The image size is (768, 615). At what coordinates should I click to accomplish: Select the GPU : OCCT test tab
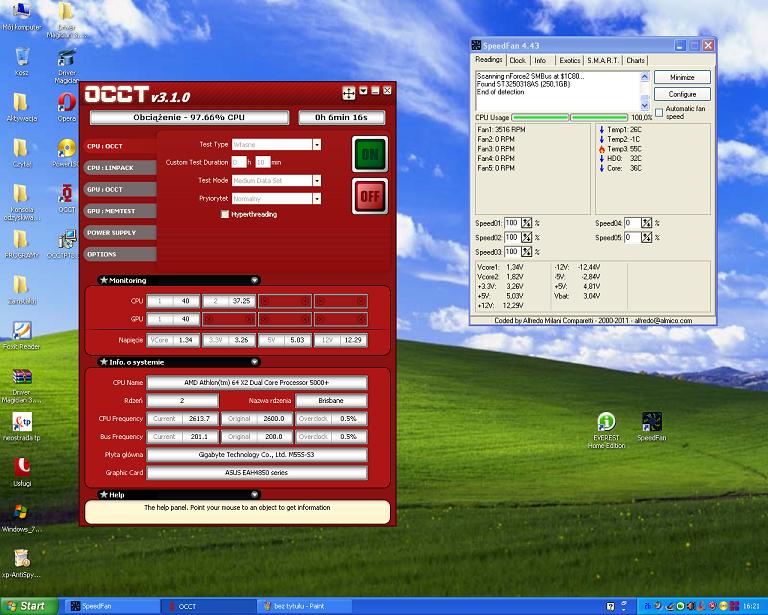coord(120,189)
